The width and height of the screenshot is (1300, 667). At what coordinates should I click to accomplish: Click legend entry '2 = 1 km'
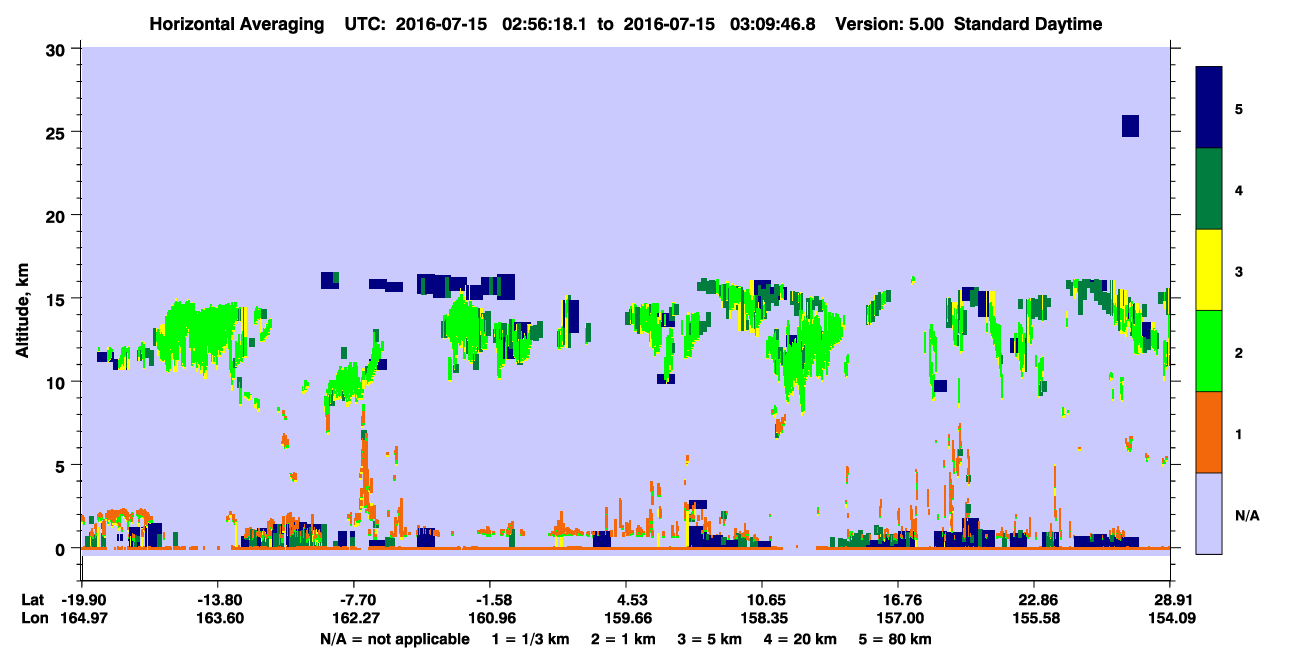click(621, 639)
